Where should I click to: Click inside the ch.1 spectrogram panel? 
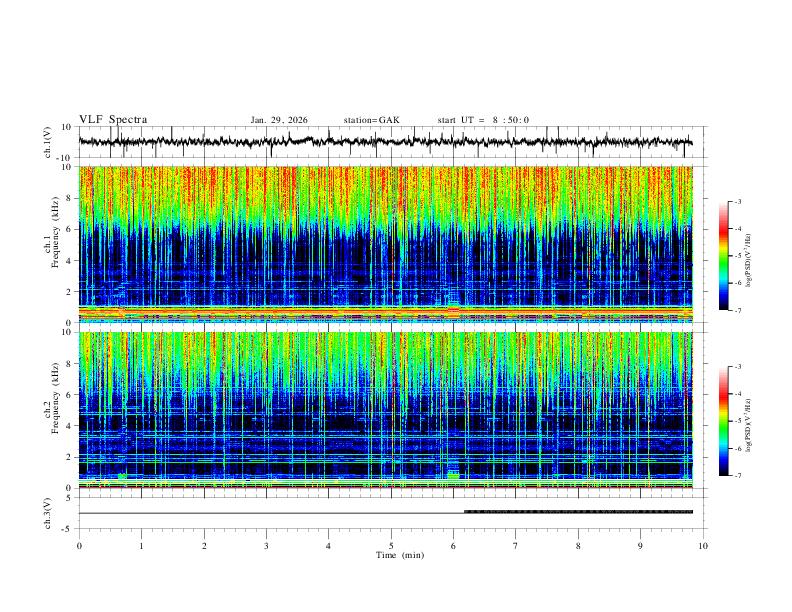[x=385, y=244]
